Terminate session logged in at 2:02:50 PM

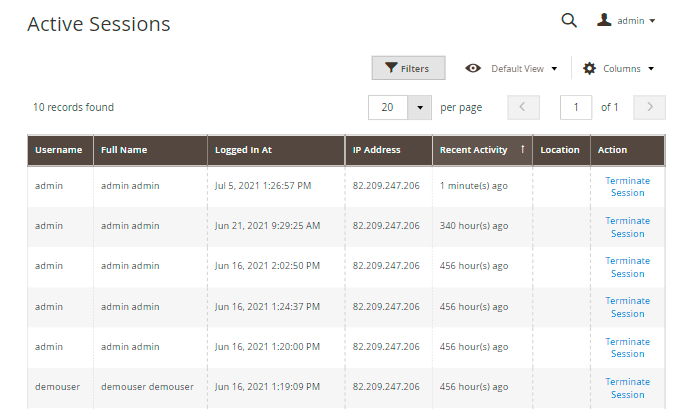coord(627,267)
